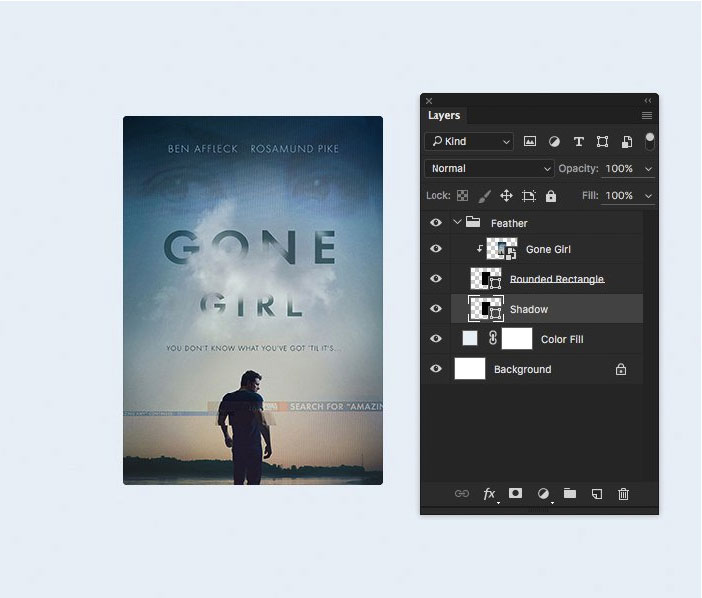Lock transparent pixels icon
The width and height of the screenshot is (702, 598).
[x=462, y=196]
